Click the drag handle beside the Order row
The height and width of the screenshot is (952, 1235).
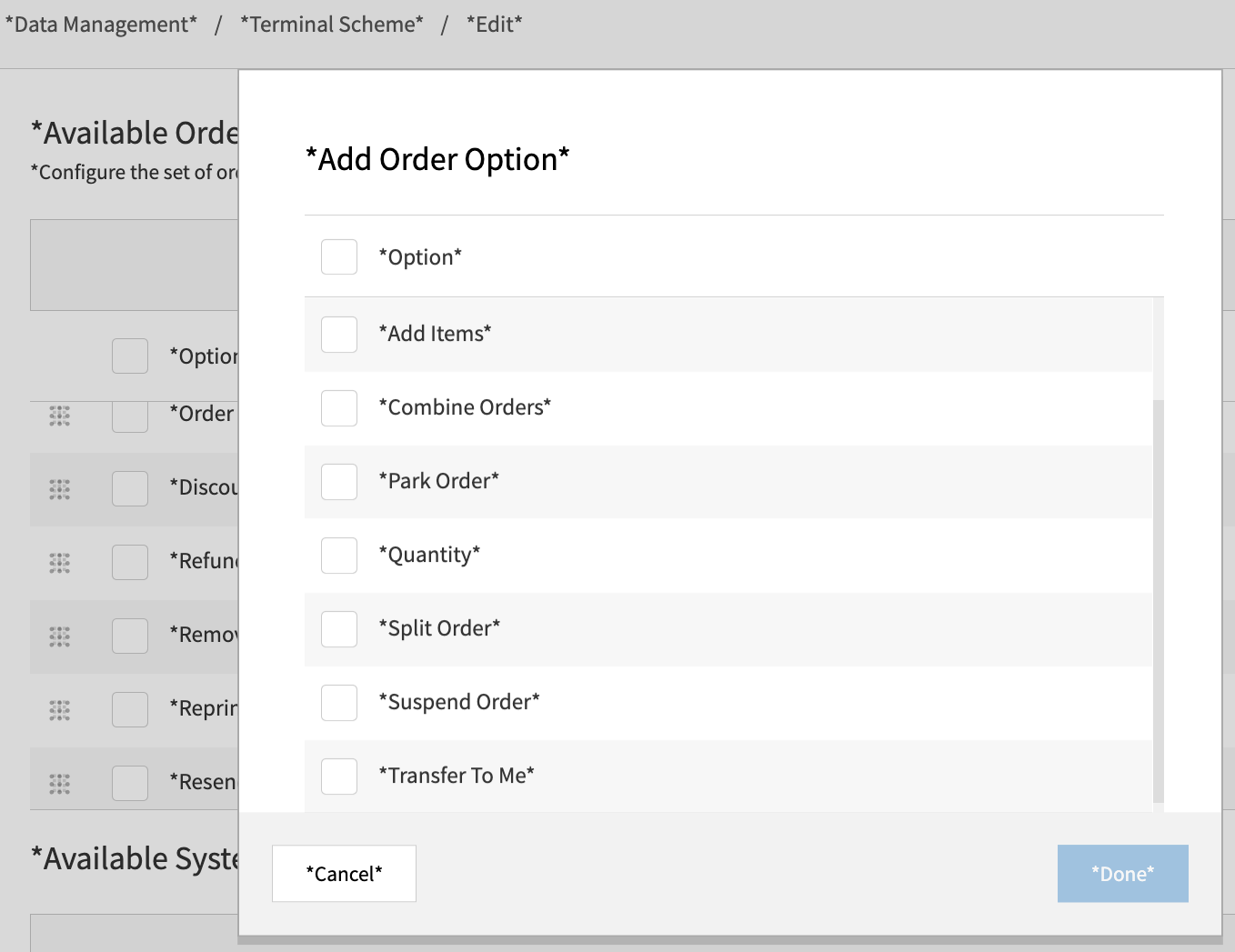60,416
